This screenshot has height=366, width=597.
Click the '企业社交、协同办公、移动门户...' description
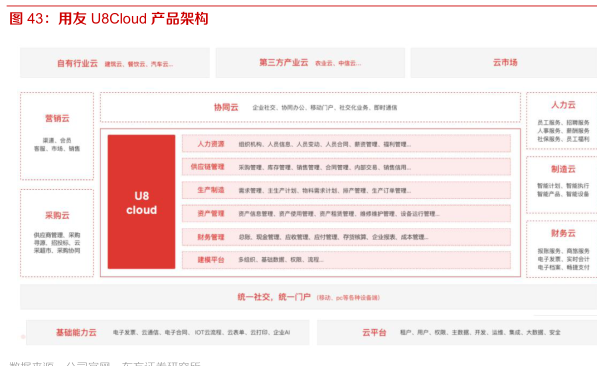[x=325, y=108]
